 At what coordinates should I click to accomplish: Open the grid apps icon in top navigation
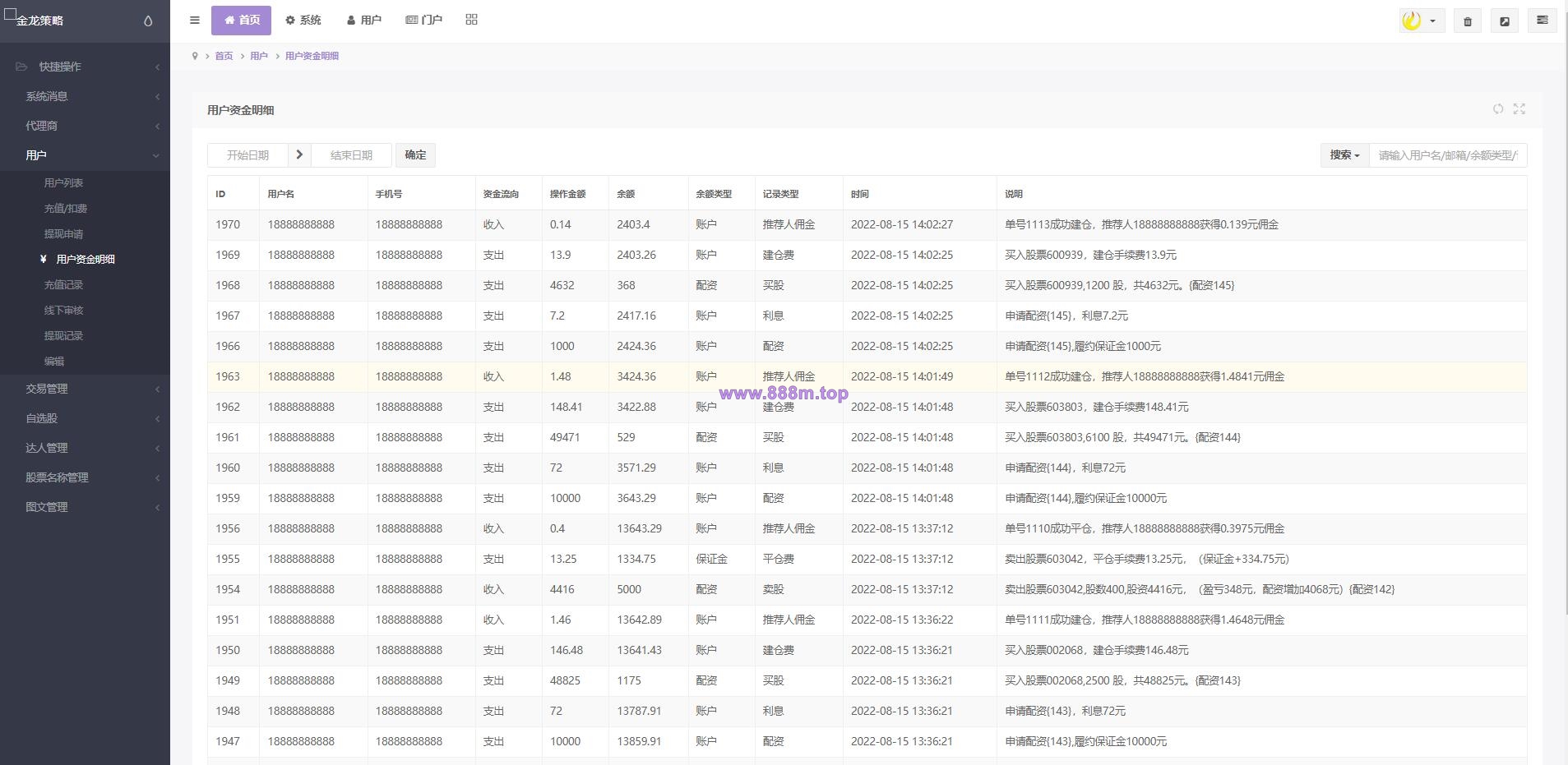coord(471,20)
